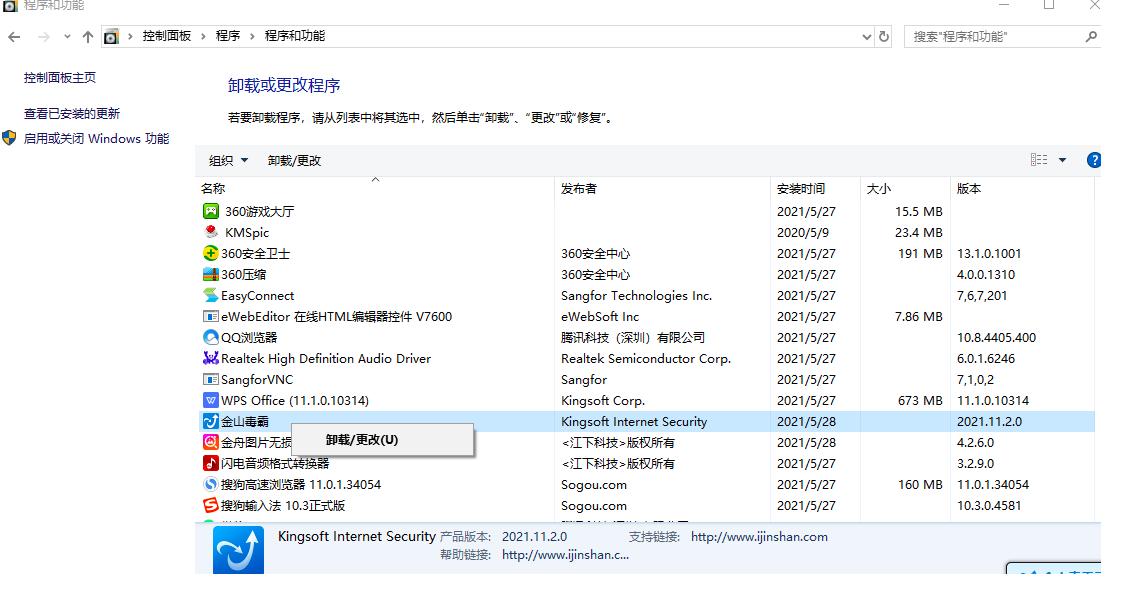Click the EasyConnect icon
The height and width of the screenshot is (608, 1121).
(x=210, y=295)
